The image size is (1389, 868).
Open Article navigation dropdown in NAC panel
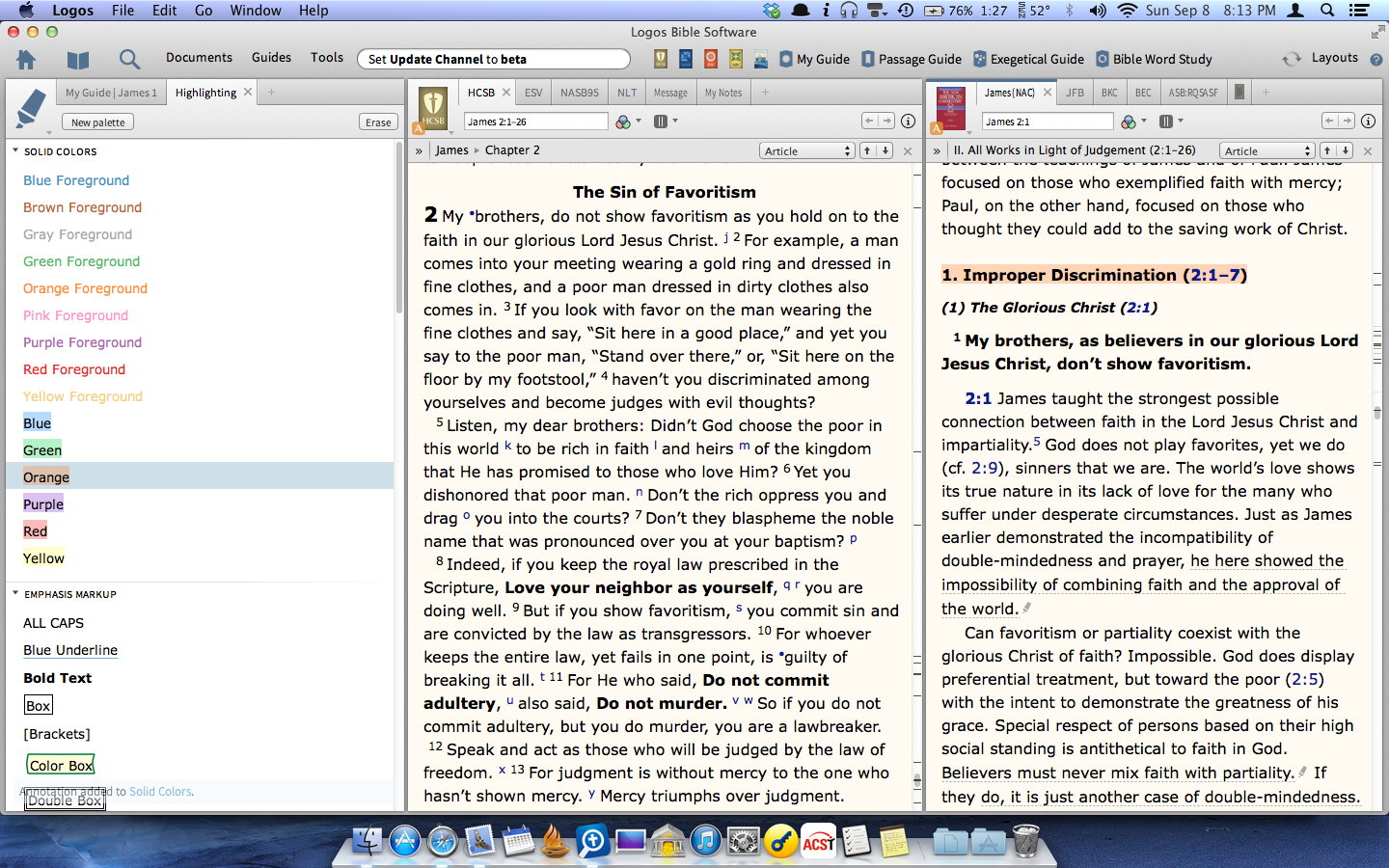(x=1266, y=150)
